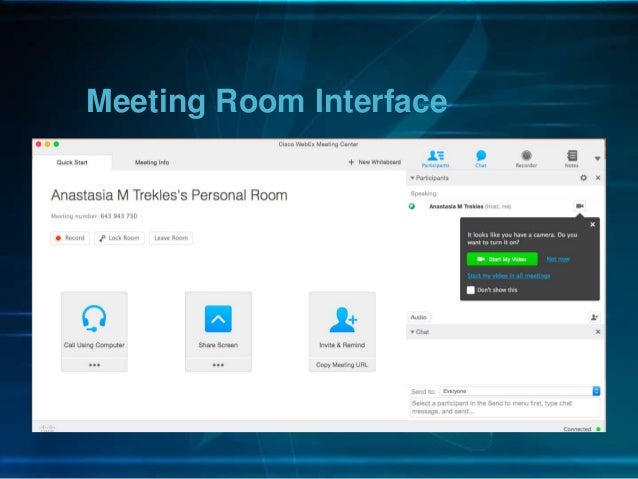Open the Send to Everyone dropdown
This screenshot has height=479, width=638.
point(520,391)
